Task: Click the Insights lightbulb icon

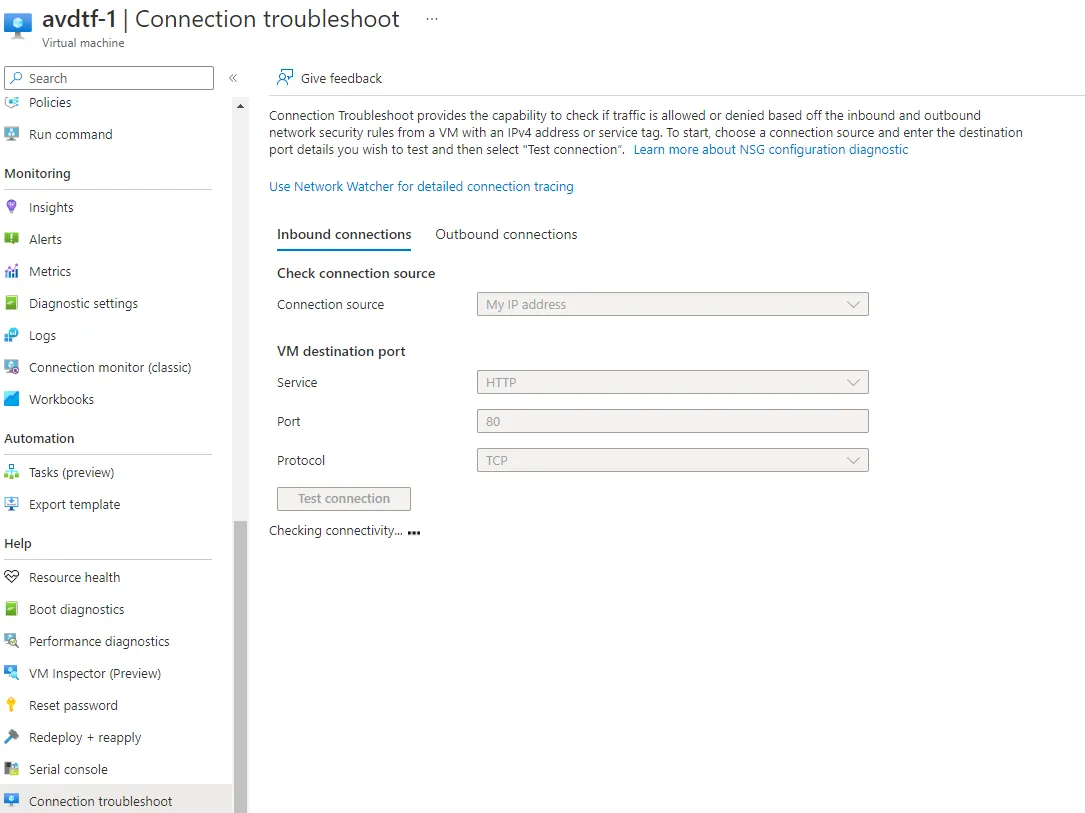Action: (x=12, y=207)
